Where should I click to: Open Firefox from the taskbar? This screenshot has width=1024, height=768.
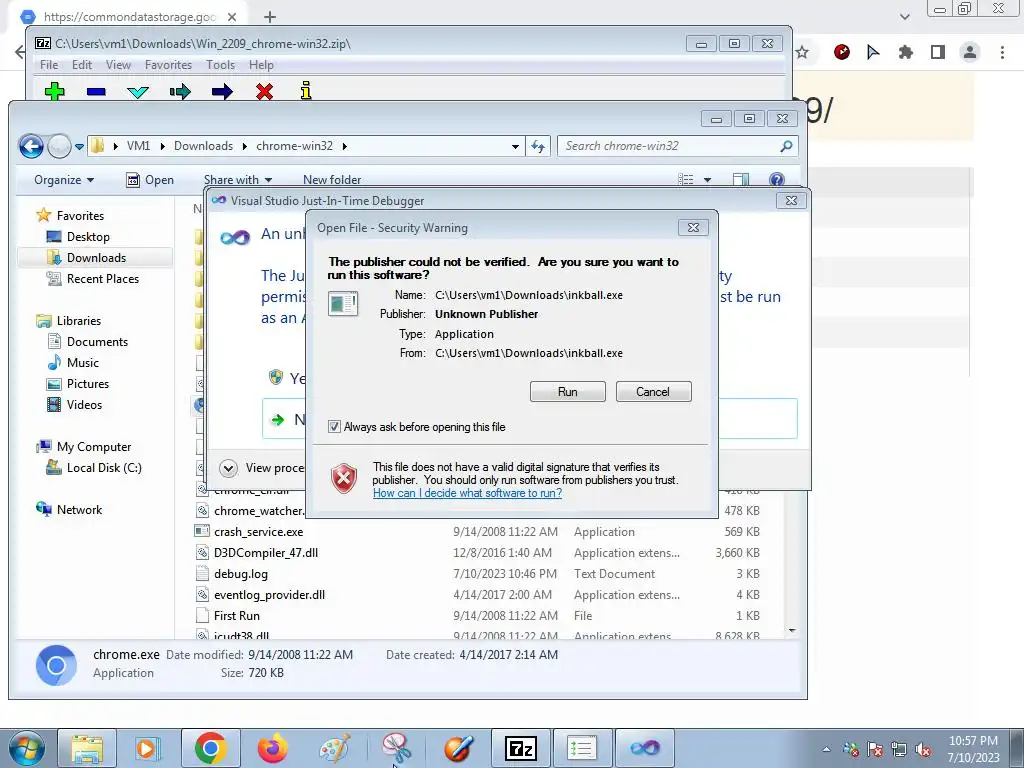point(272,748)
